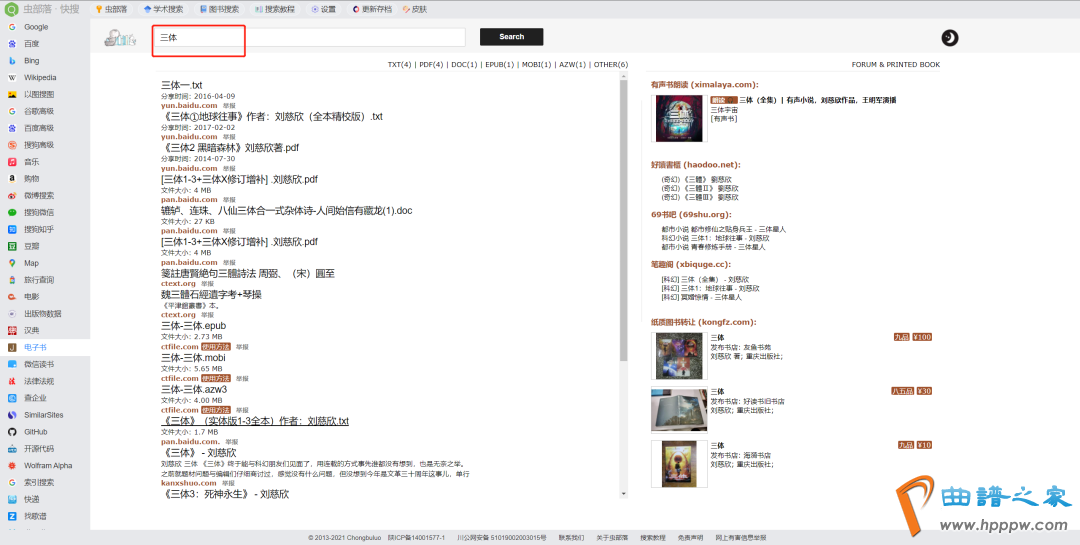Show TXT(4) format results only

click(399, 64)
